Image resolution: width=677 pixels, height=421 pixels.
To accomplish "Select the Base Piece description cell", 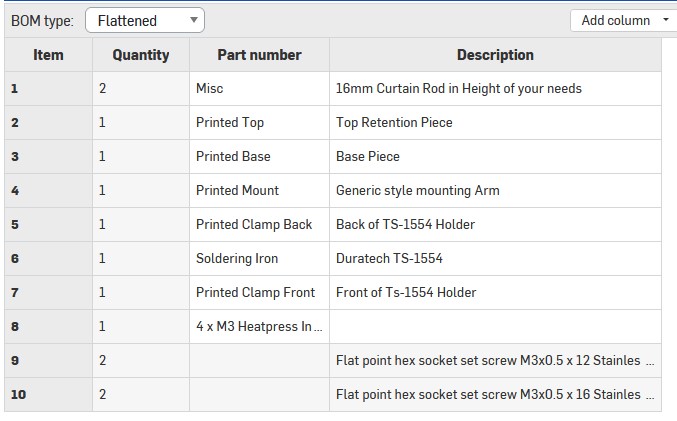I will (495, 156).
